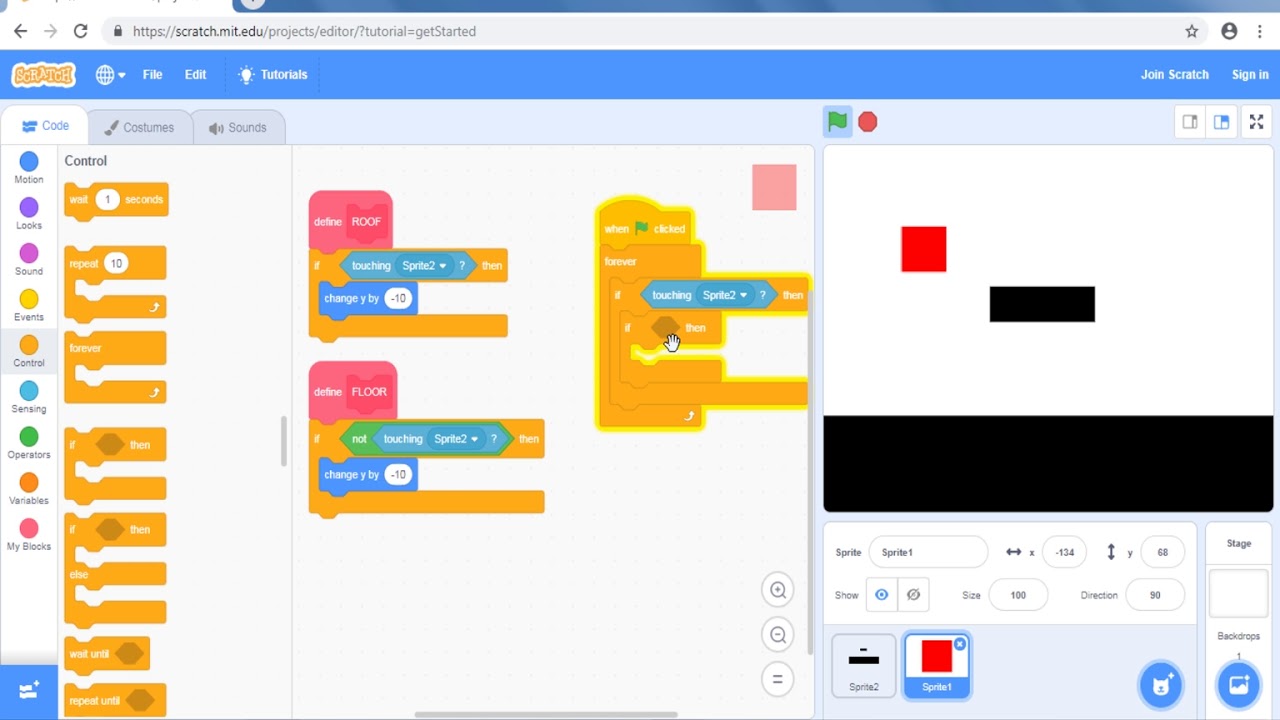The height and width of the screenshot is (720, 1280).
Task: Open the Sensing blocks category
Action: pyautogui.click(x=29, y=398)
